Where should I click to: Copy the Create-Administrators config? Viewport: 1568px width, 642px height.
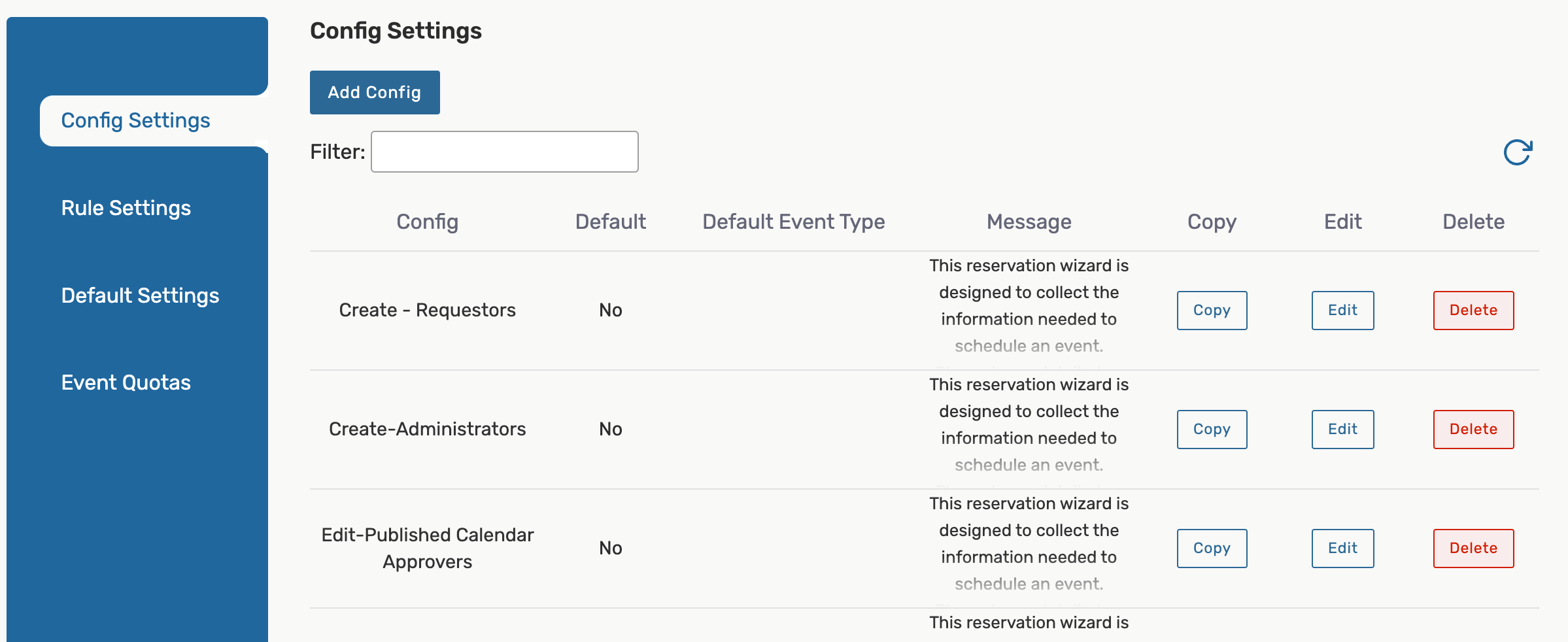[1212, 430]
